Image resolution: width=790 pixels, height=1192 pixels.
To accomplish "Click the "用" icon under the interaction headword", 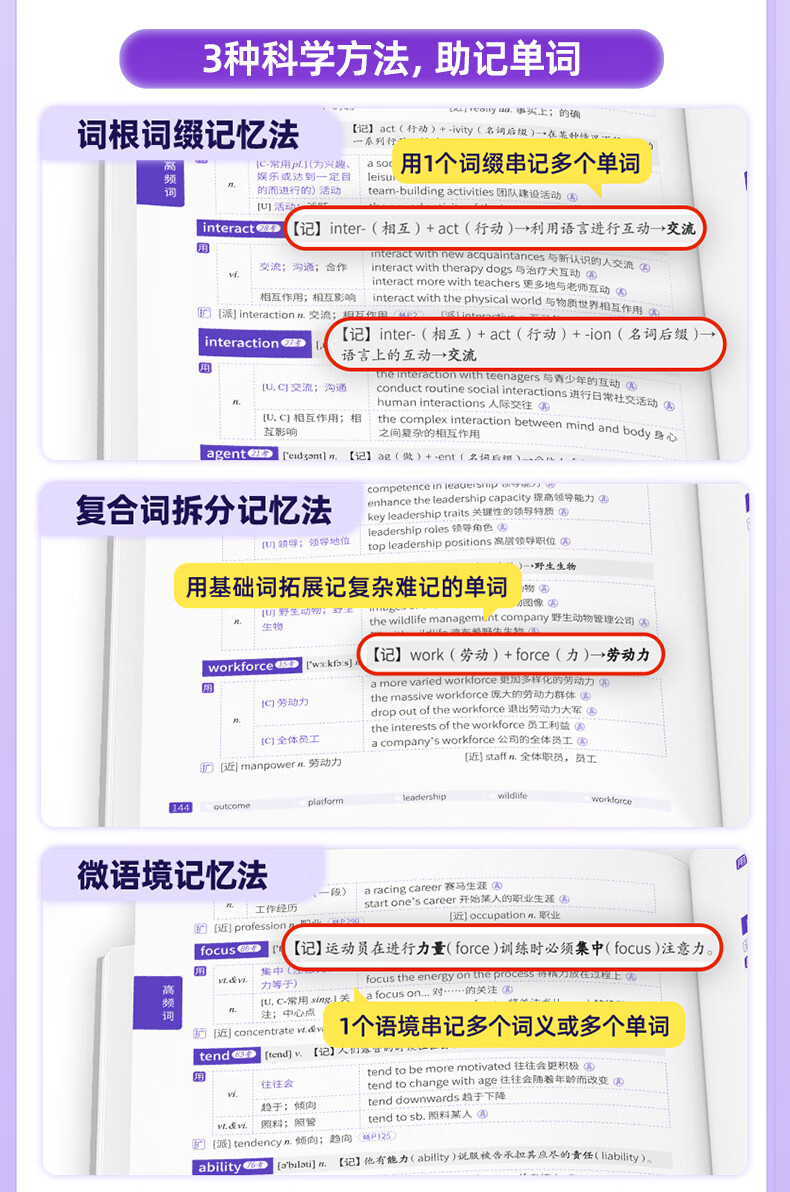I will coord(205,368).
